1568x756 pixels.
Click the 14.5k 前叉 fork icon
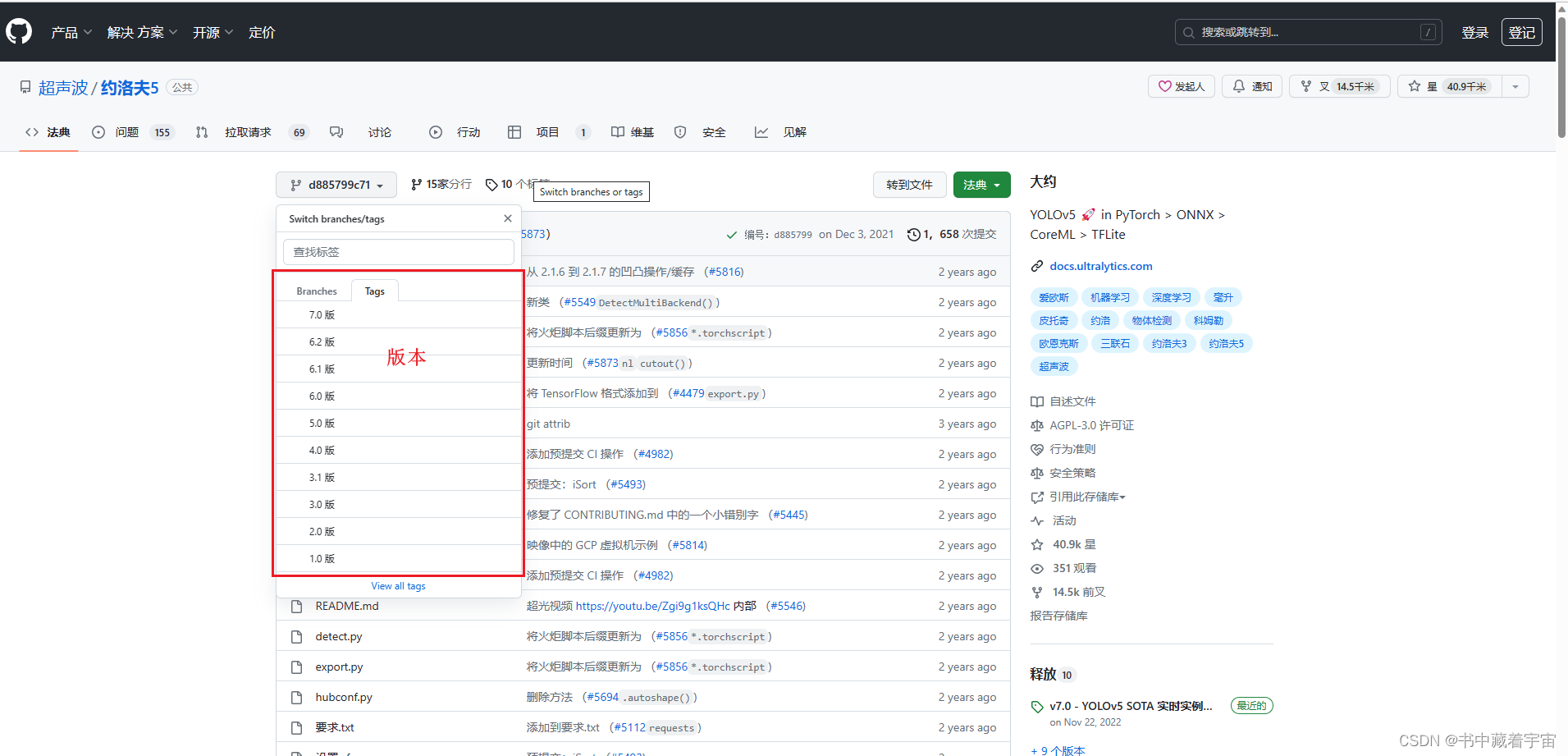(x=1037, y=593)
